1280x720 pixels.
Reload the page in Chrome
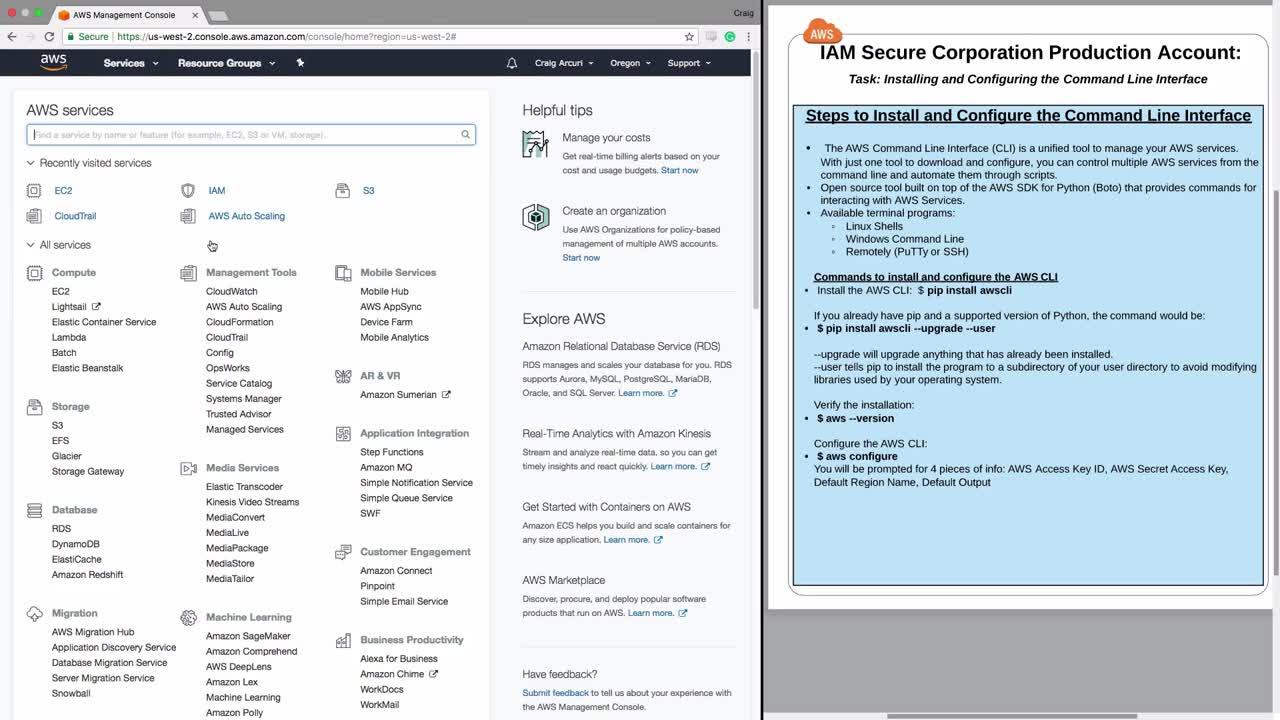(x=49, y=37)
